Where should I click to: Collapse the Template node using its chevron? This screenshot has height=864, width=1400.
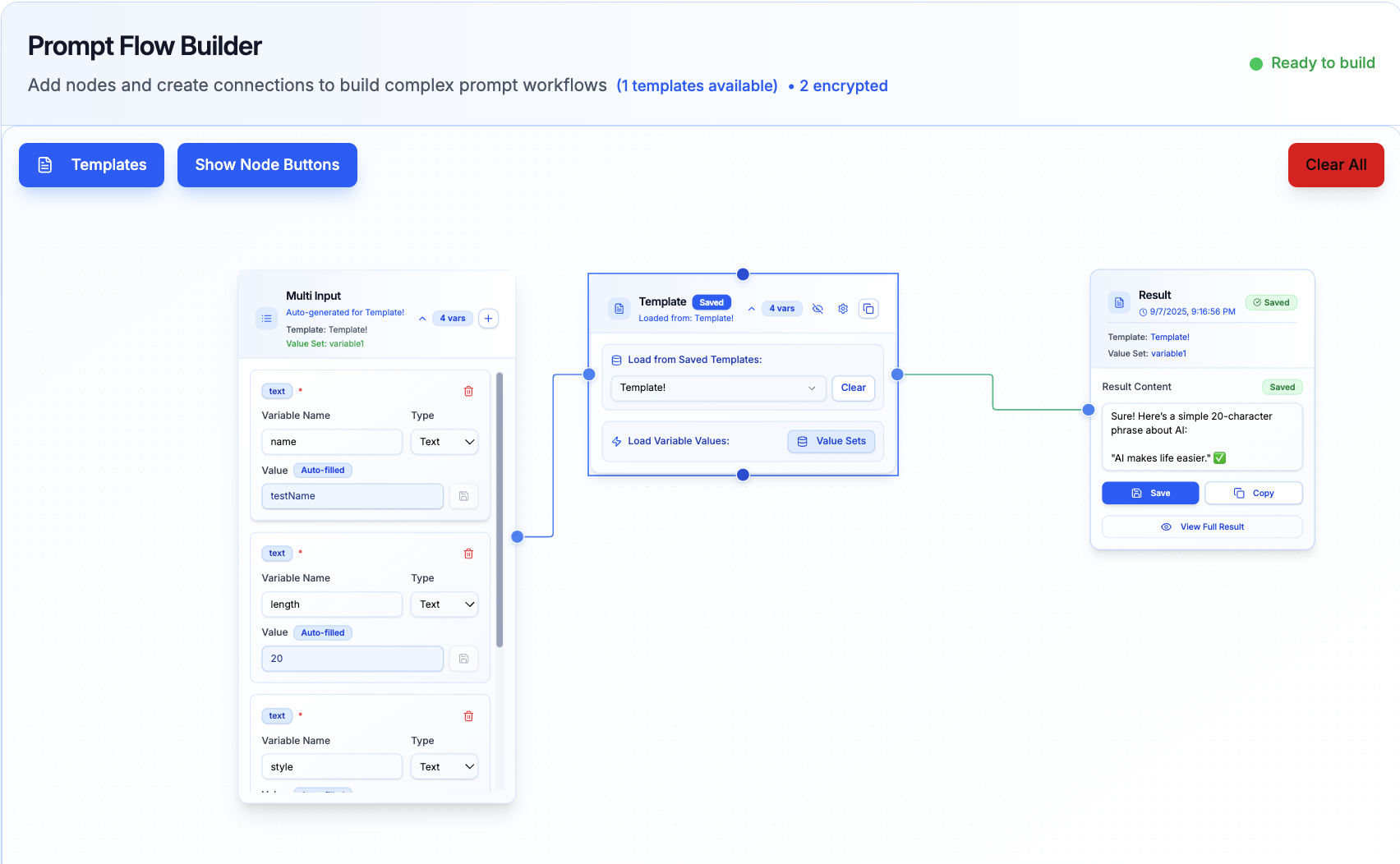[751, 309]
